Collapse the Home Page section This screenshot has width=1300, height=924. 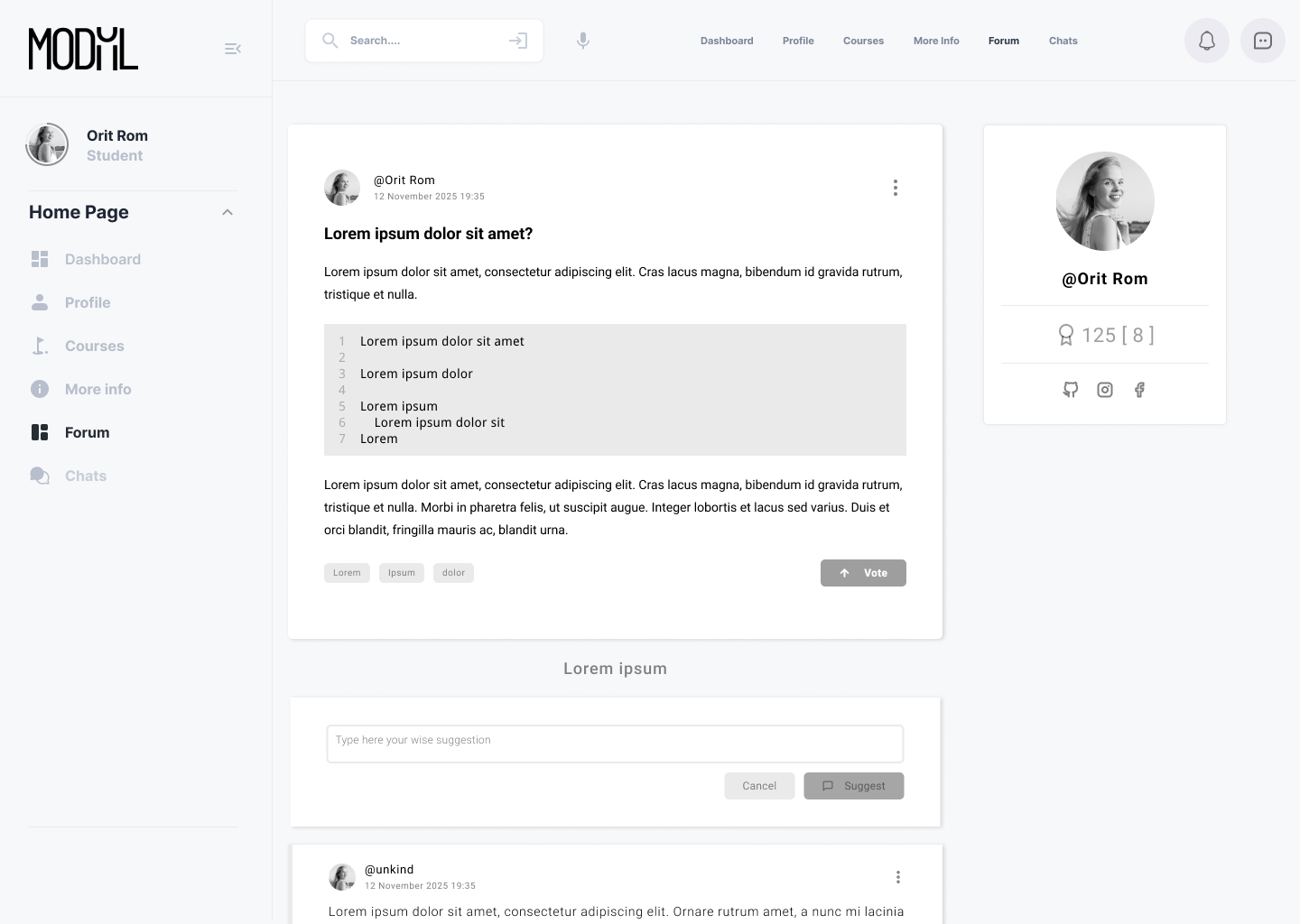227,212
